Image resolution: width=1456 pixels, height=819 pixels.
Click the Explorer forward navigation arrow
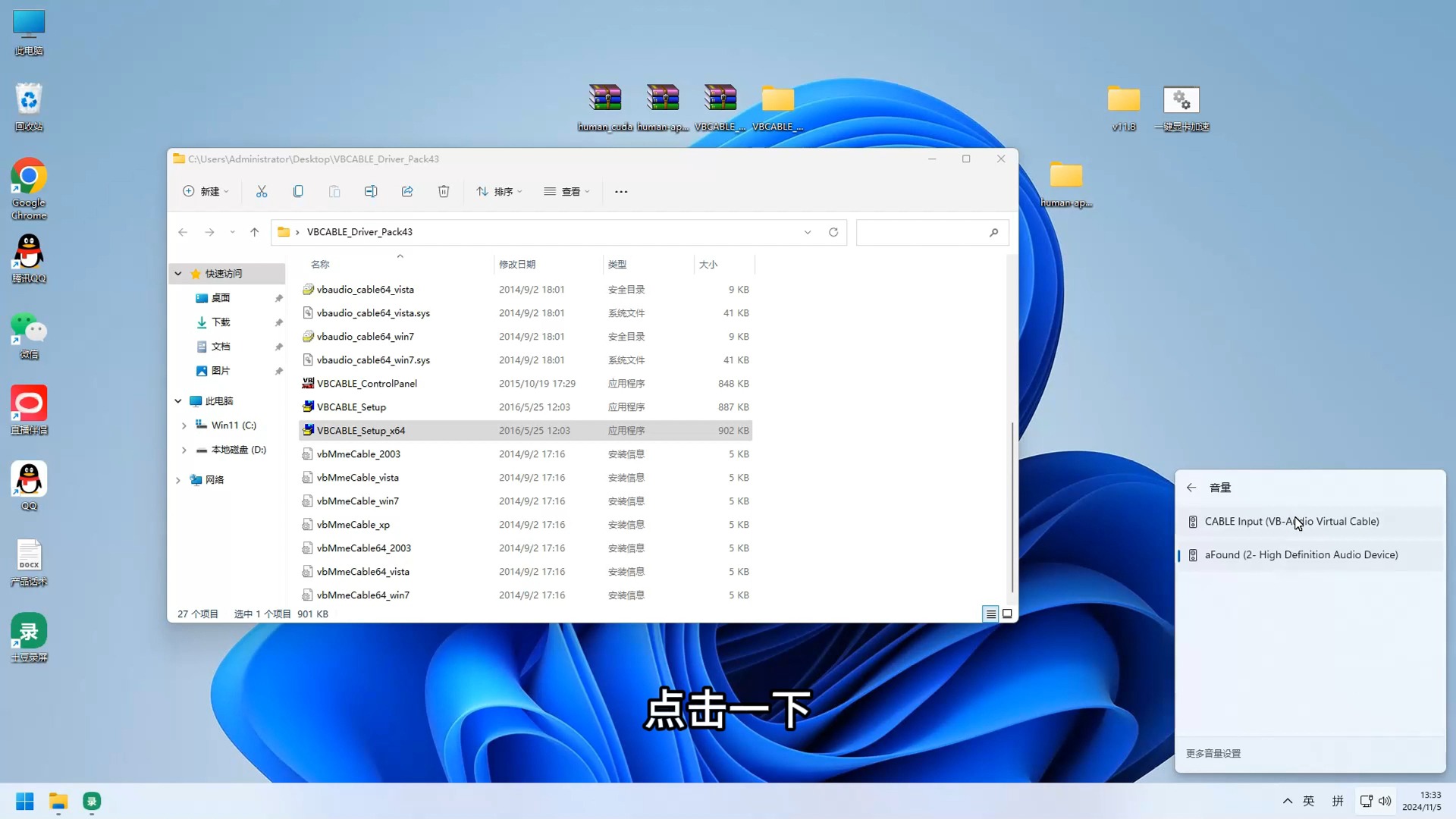click(x=209, y=232)
